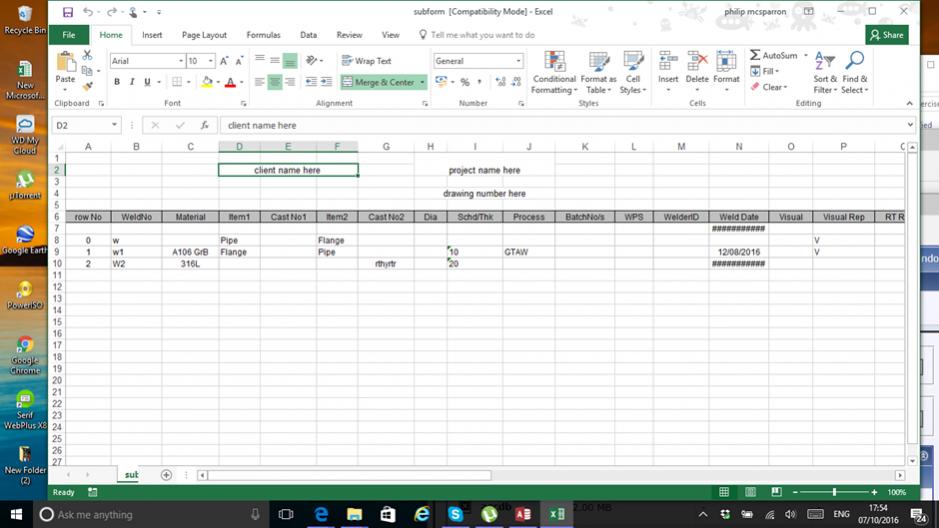Click the horizontal scrollbar of the sheet
The width and height of the screenshot is (939, 528).
[x=350, y=475]
